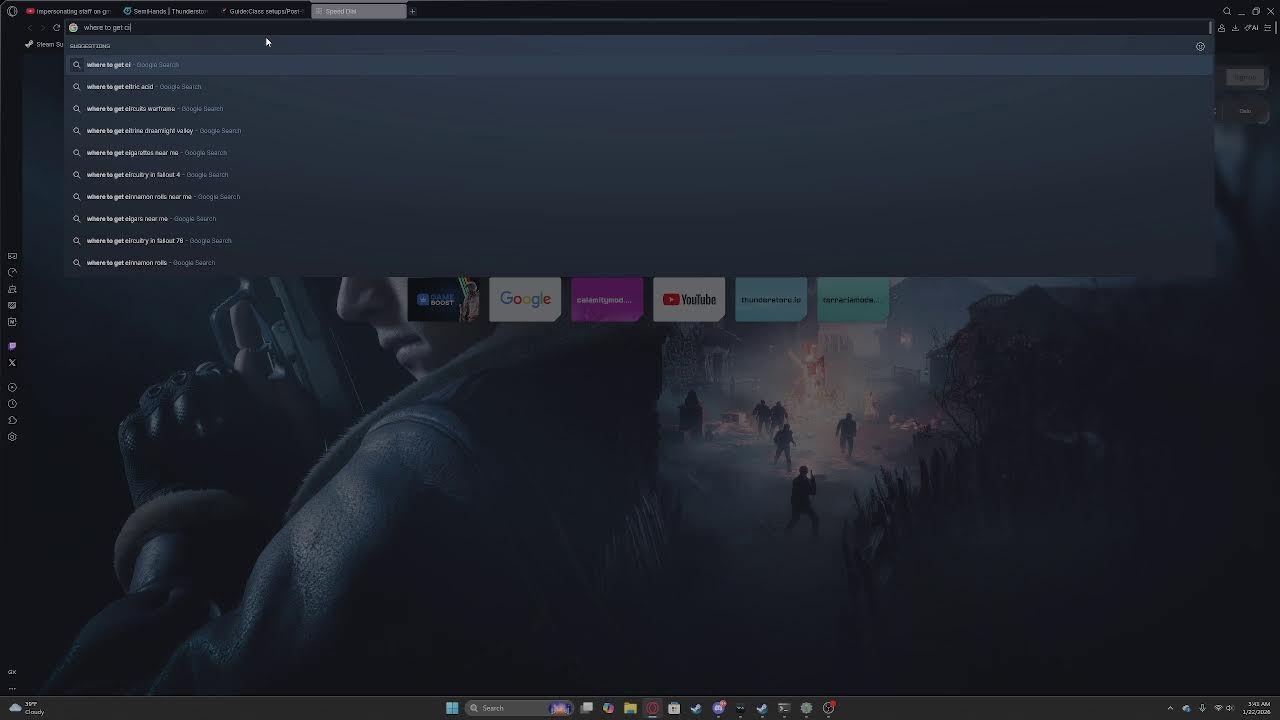Open X (Twitter) in the sidebar
The height and width of the screenshot is (720, 1280).
(x=12, y=363)
